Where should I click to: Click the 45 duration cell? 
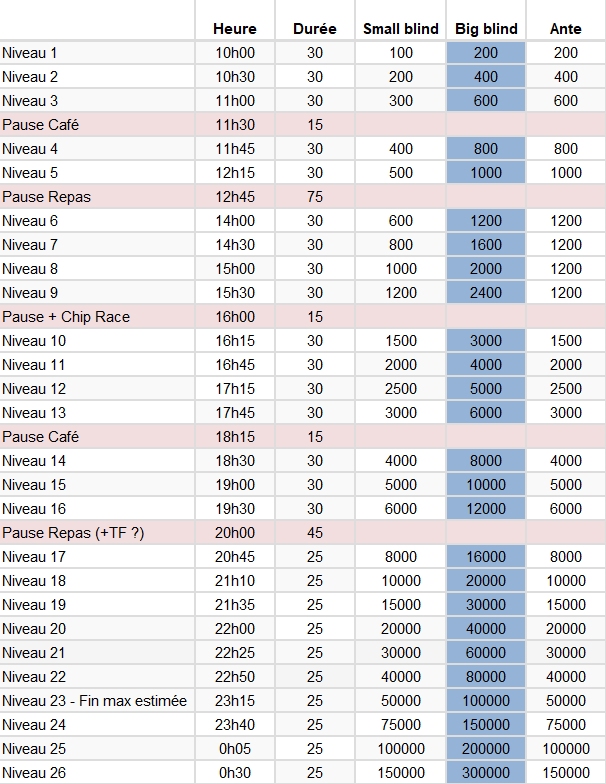pyautogui.click(x=315, y=533)
